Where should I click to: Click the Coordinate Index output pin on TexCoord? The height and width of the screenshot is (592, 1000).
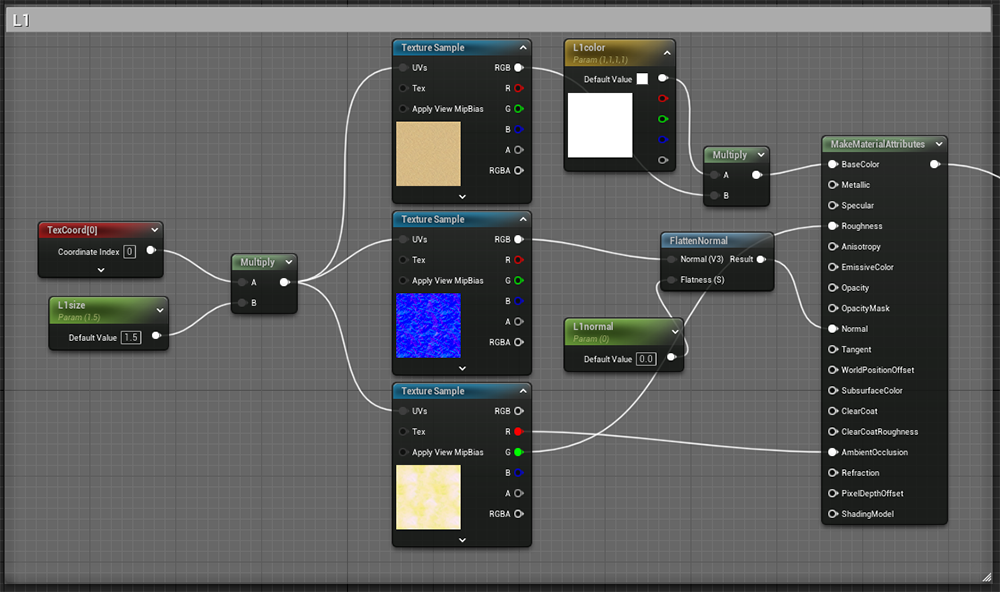(x=151, y=251)
